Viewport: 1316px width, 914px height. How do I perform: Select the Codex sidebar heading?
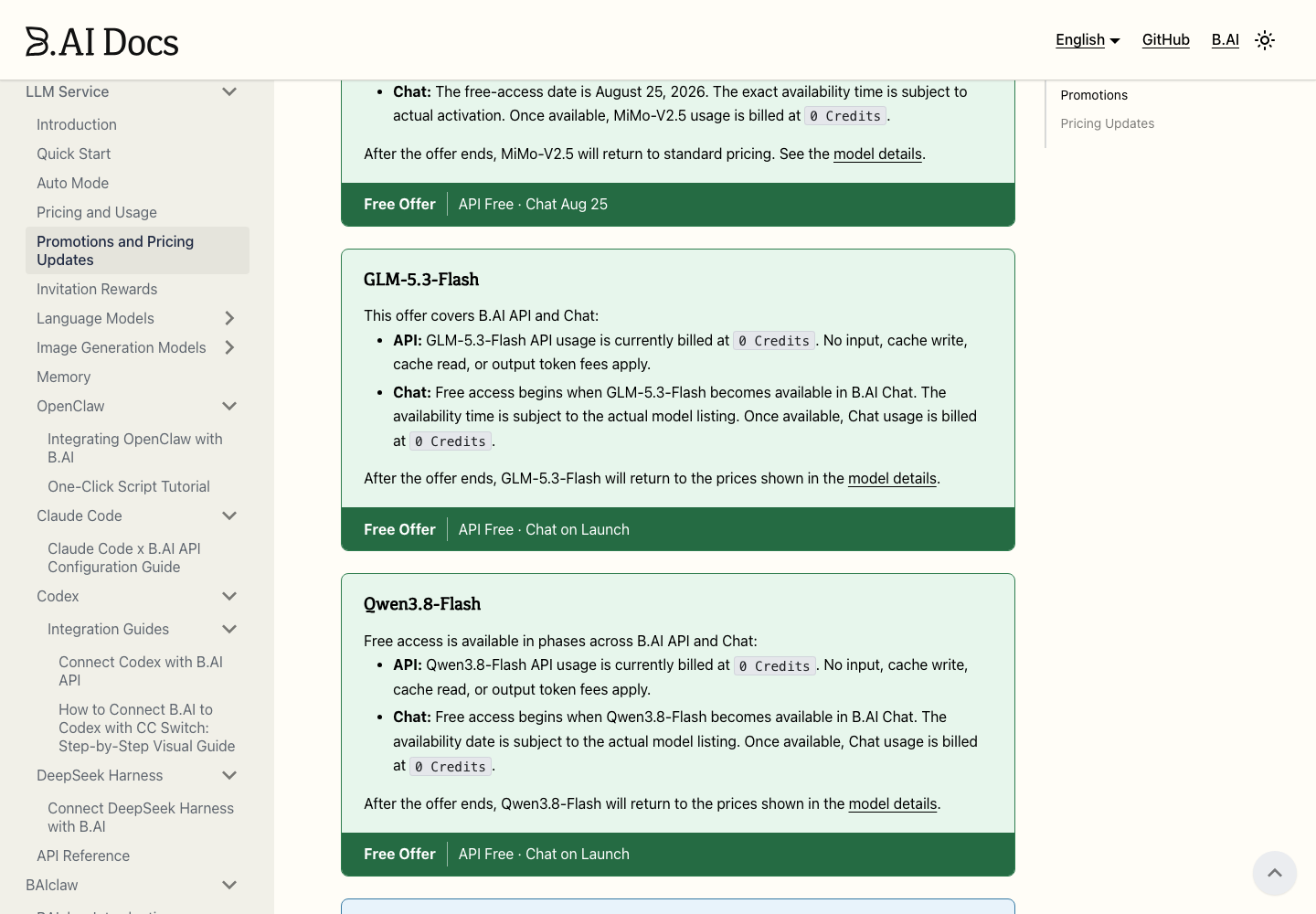(58, 596)
